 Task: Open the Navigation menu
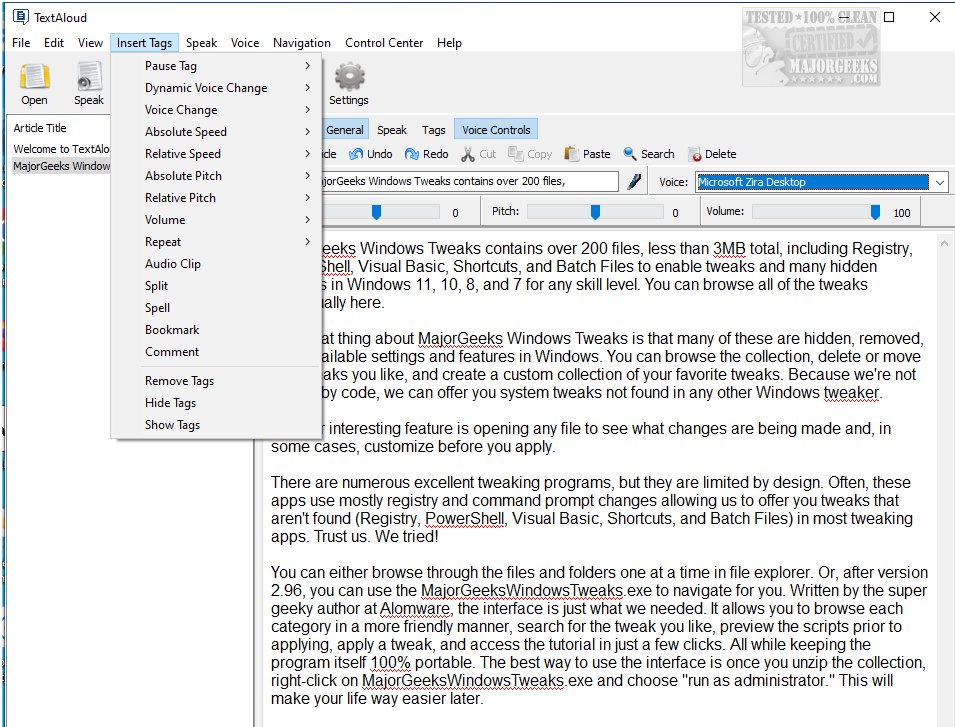coord(301,43)
